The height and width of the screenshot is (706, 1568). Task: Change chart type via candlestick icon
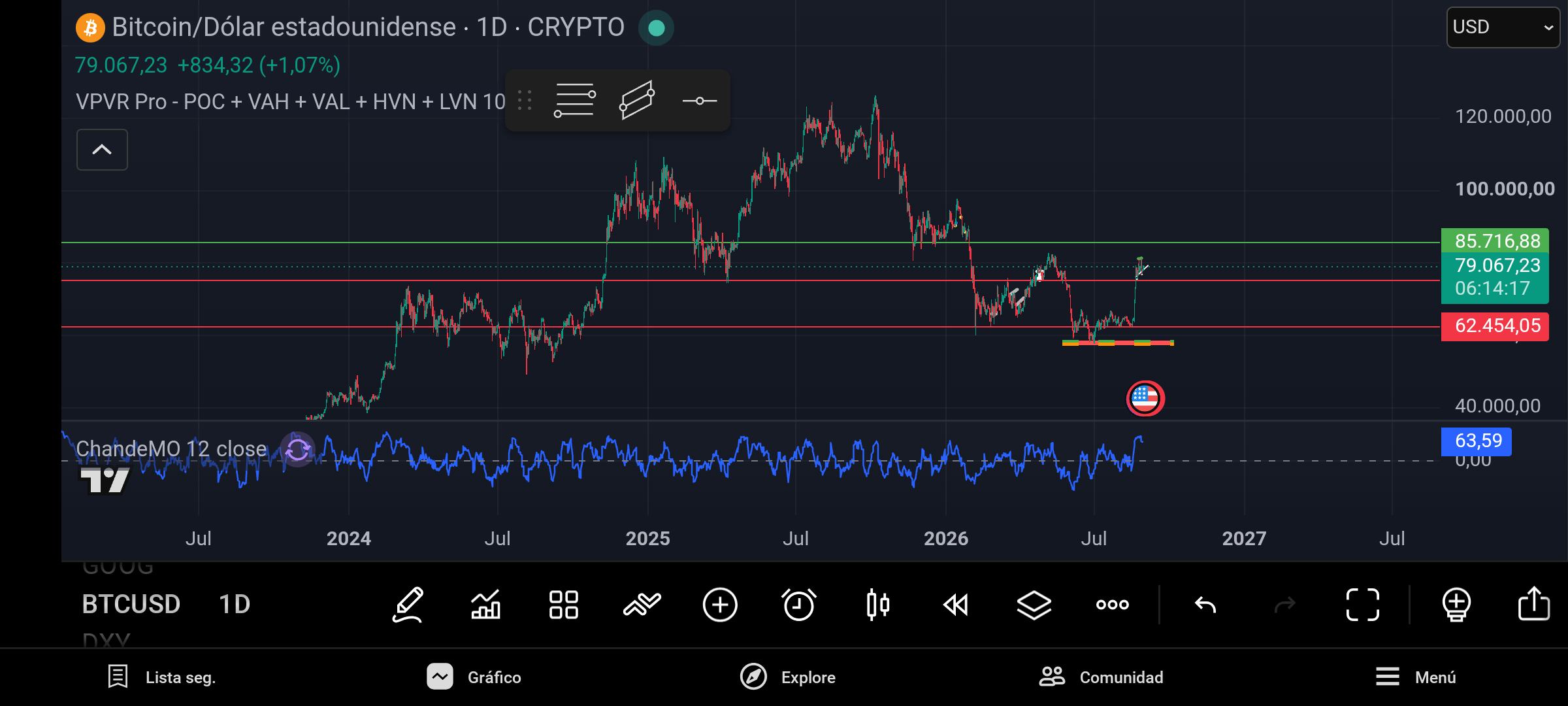coord(877,605)
